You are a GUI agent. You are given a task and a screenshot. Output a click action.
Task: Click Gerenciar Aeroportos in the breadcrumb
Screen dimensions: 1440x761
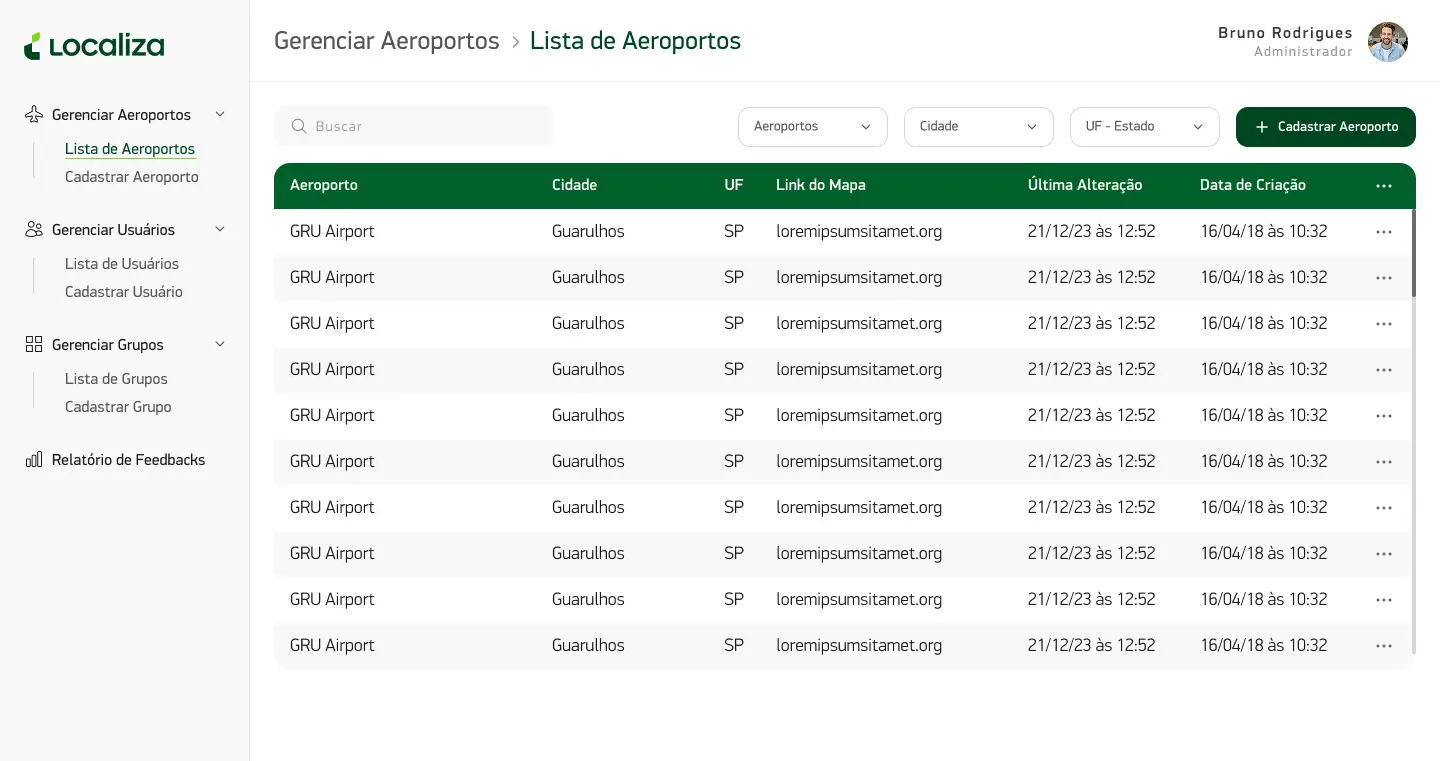[386, 41]
